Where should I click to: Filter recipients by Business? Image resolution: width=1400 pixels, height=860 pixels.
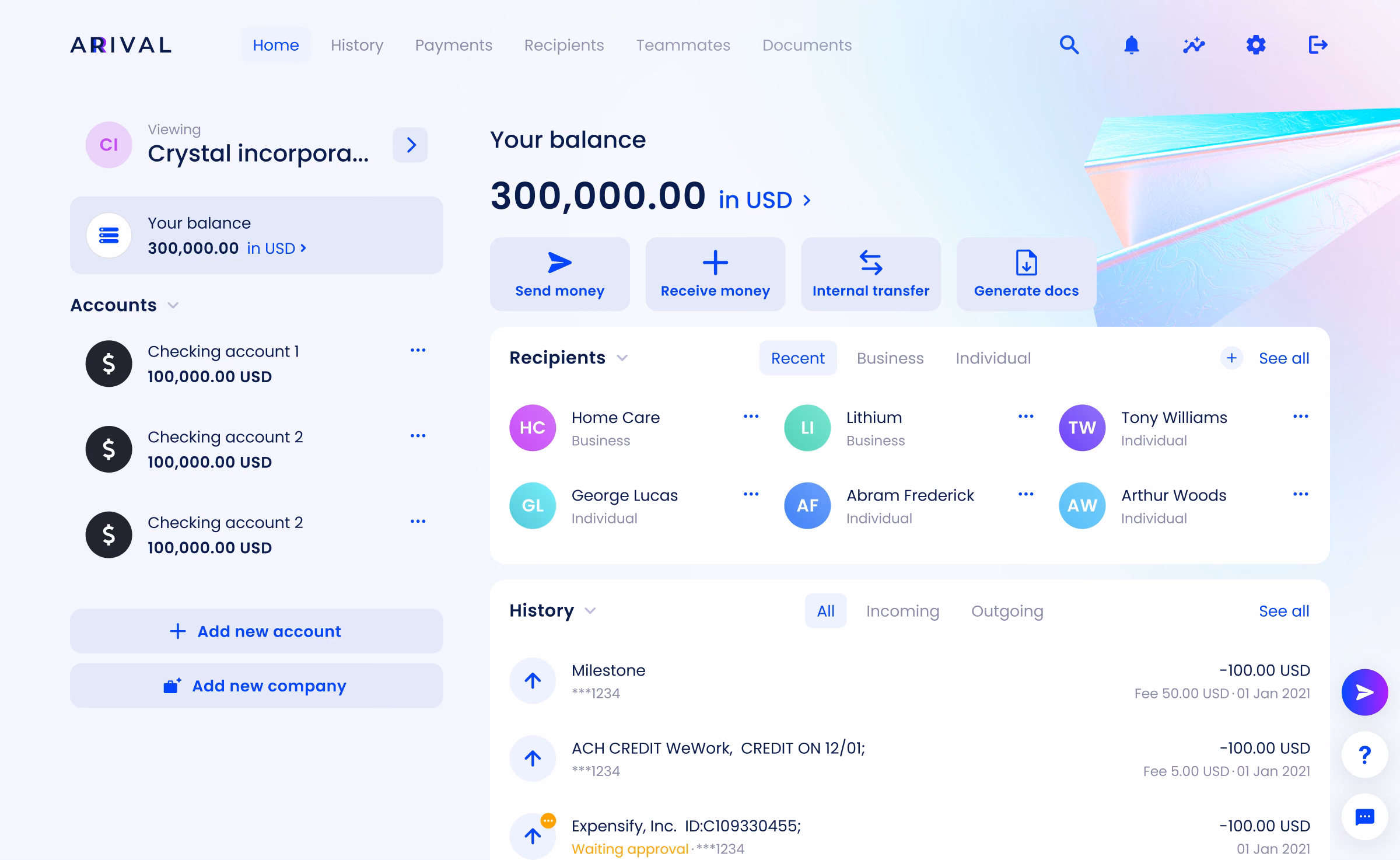[890, 358]
